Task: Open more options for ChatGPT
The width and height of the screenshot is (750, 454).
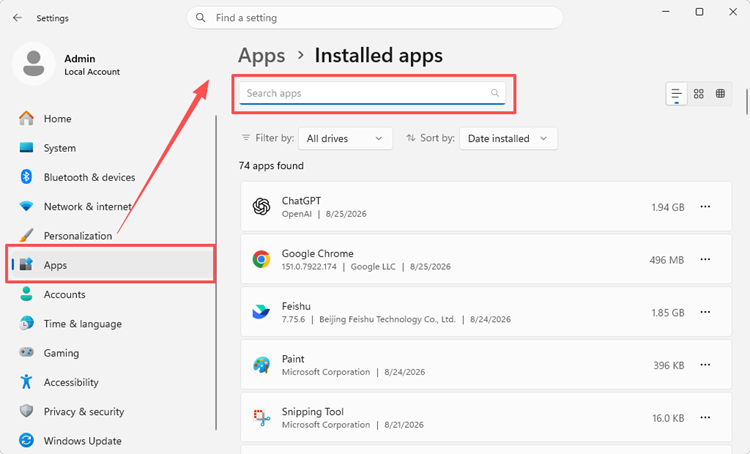Action: [705, 207]
